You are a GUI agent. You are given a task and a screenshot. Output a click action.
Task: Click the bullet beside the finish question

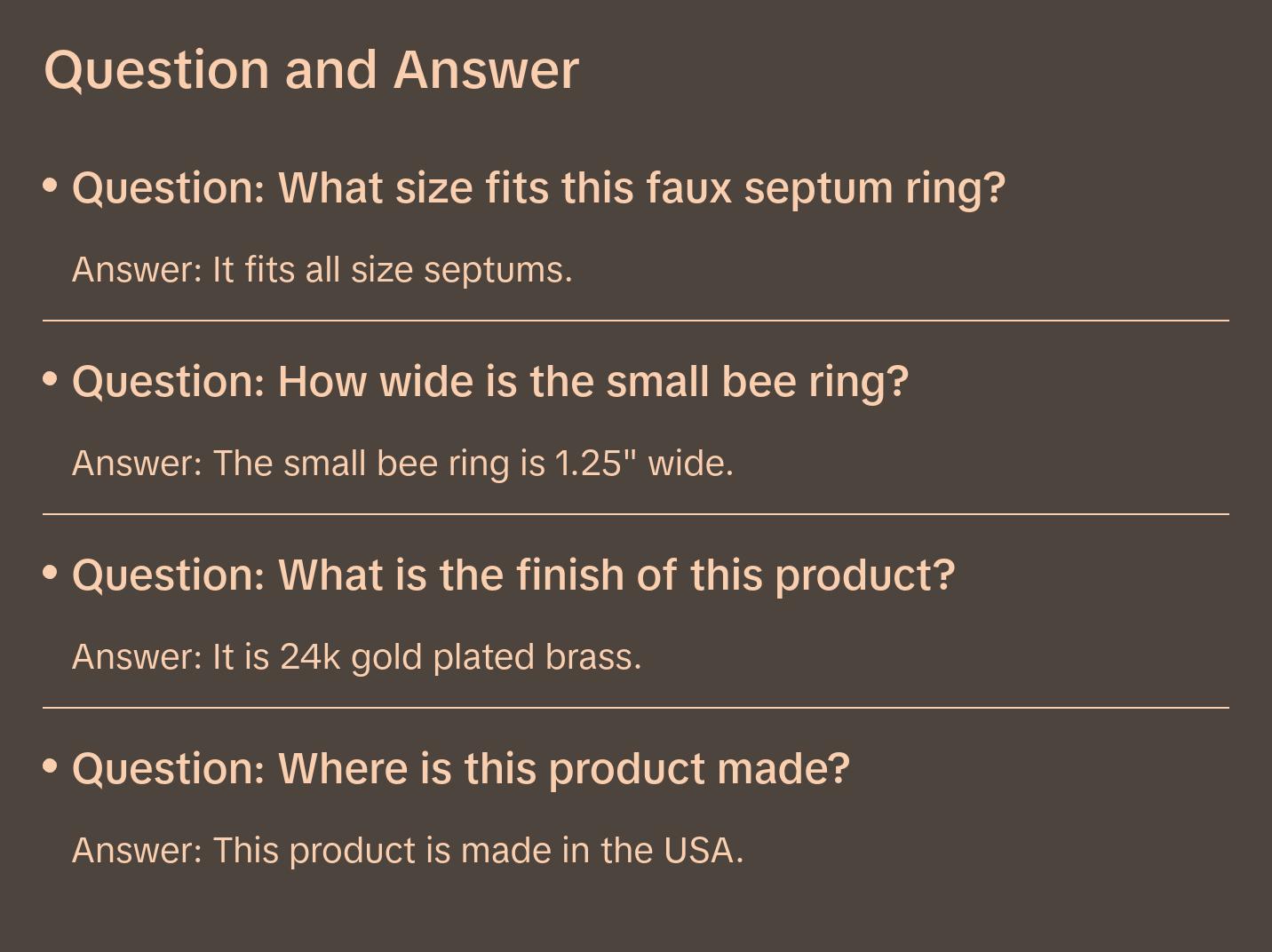(51, 573)
